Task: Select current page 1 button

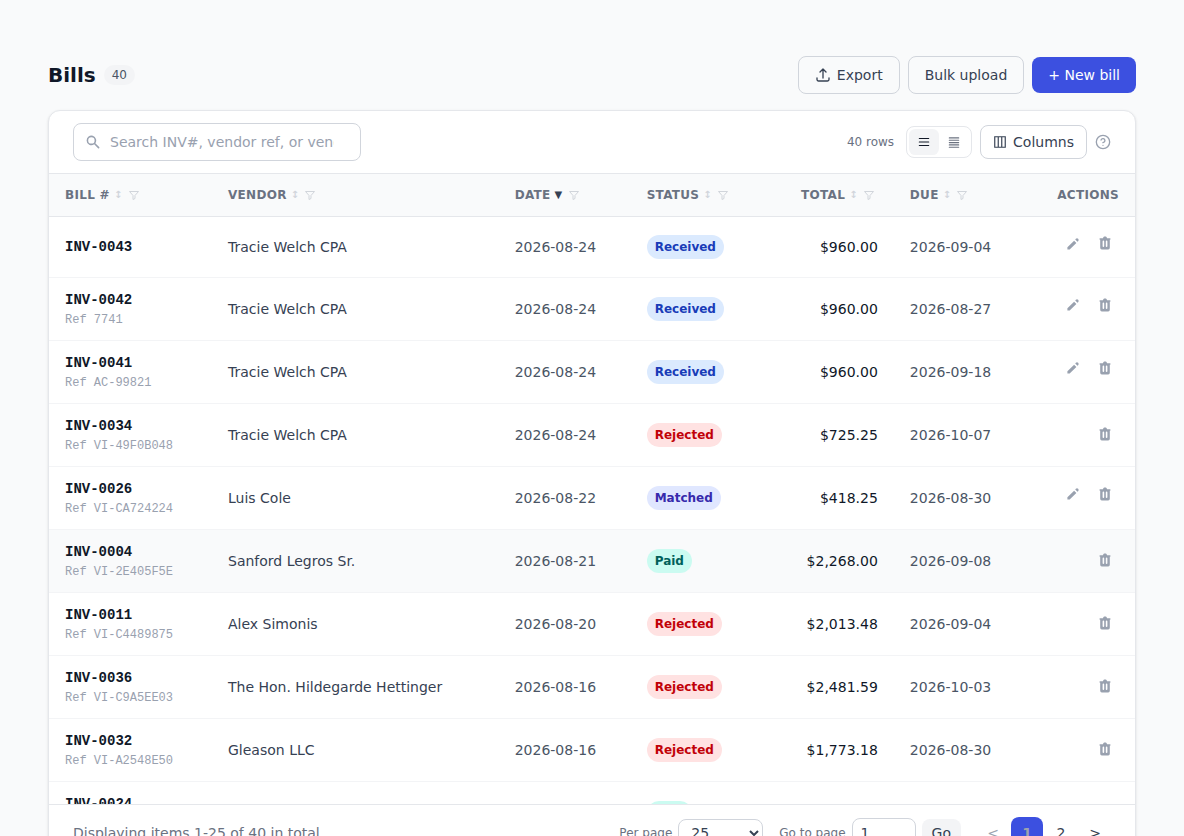Action: pos(1027,828)
